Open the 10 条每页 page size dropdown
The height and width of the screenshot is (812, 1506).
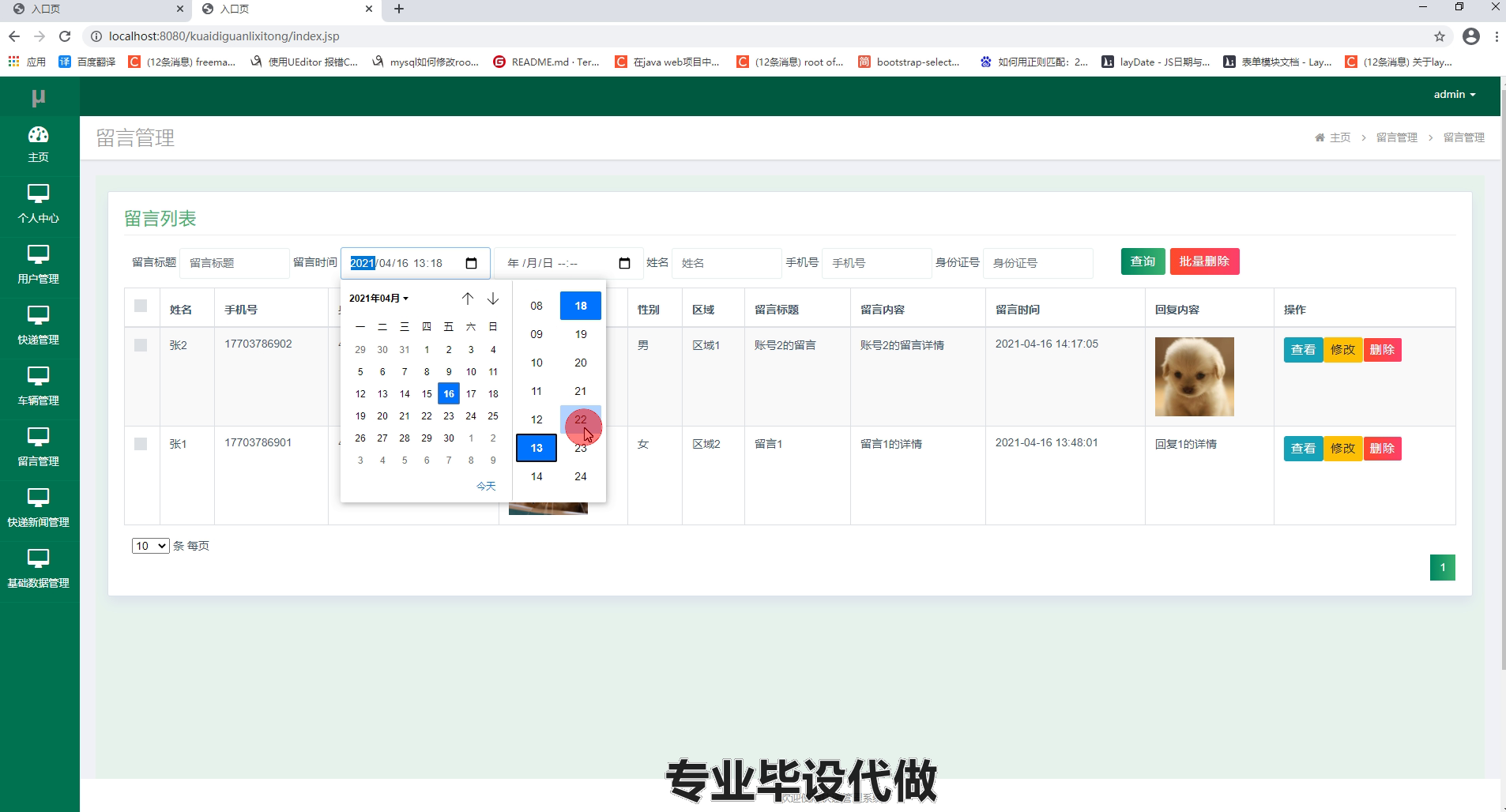pyautogui.click(x=150, y=546)
